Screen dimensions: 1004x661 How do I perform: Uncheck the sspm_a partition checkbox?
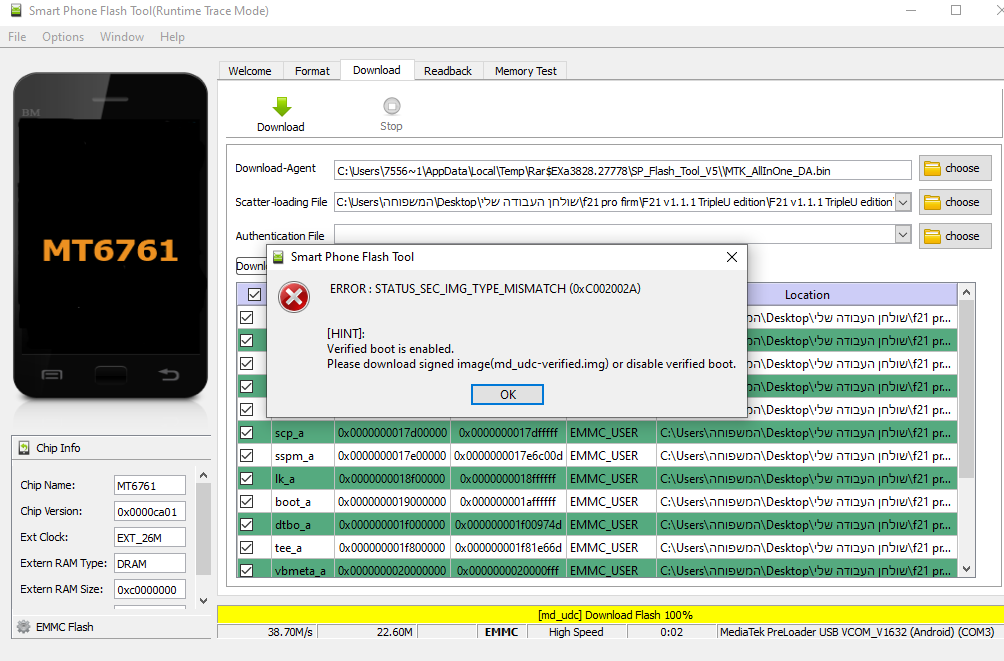(x=247, y=455)
